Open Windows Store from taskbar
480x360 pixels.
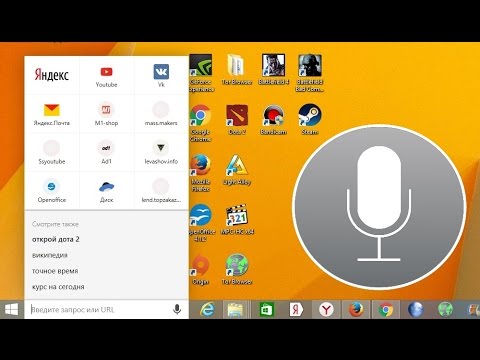tap(267, 310)
